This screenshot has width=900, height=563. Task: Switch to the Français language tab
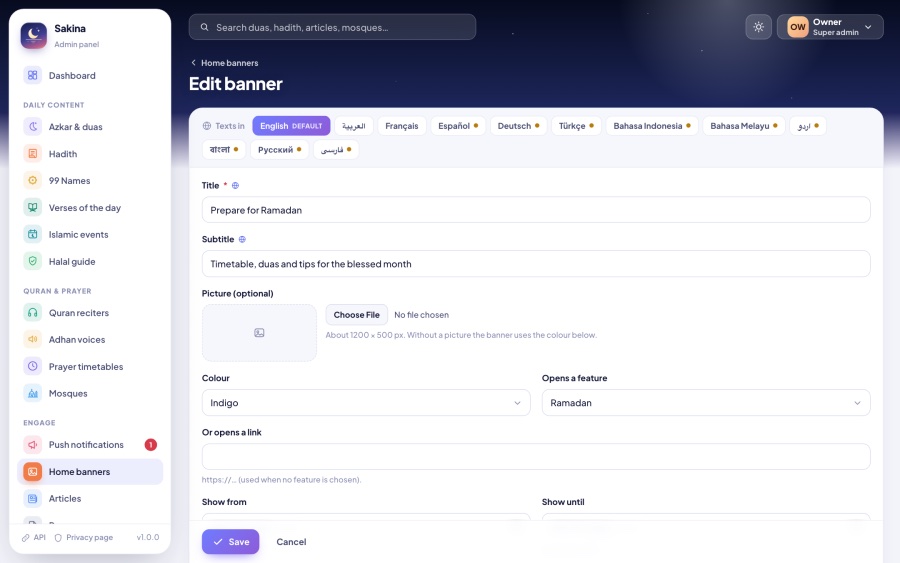coord(402,126)
